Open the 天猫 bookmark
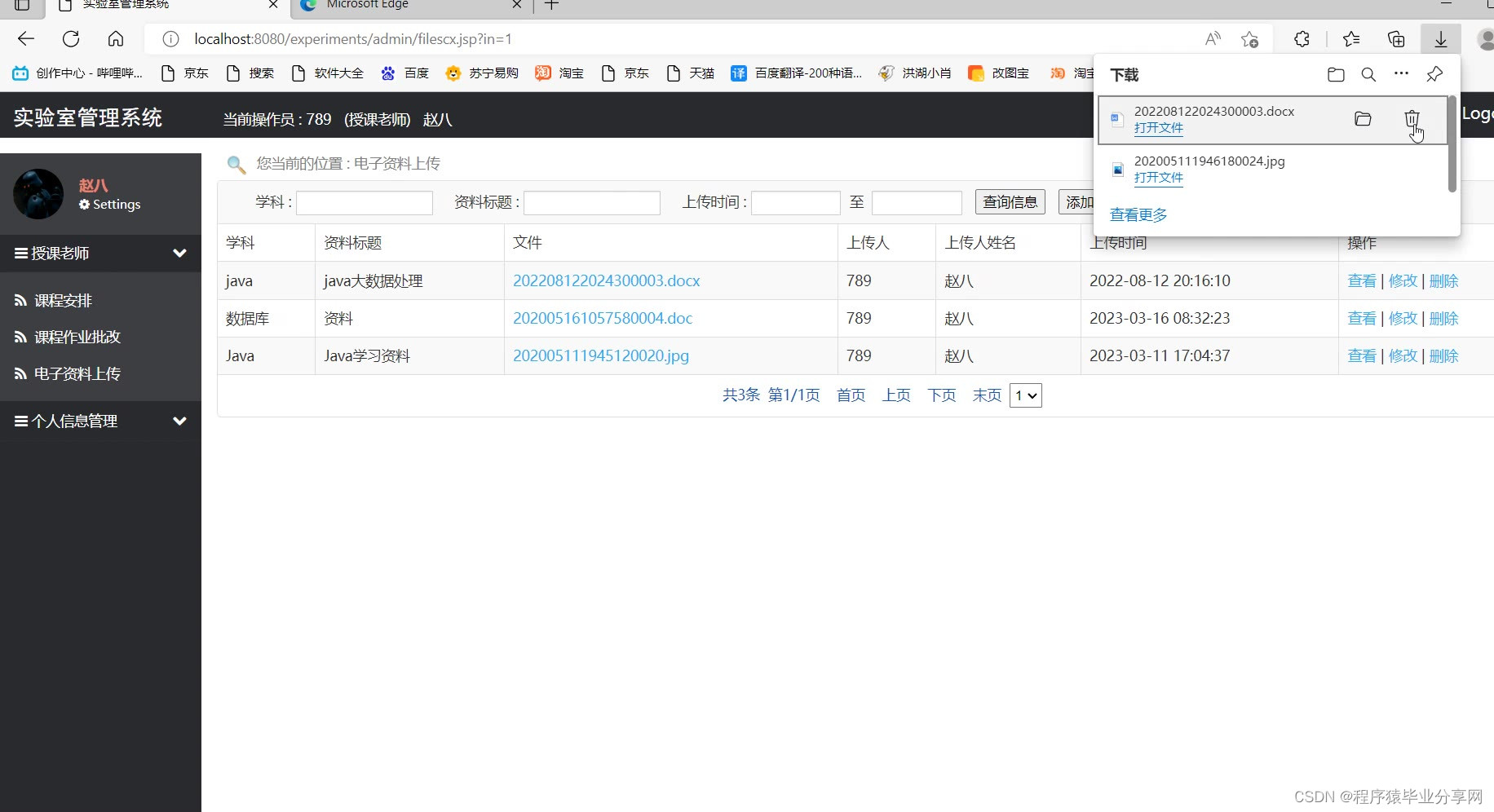The height and width of the screenshot is (812, 1494). tap(690, 73)
